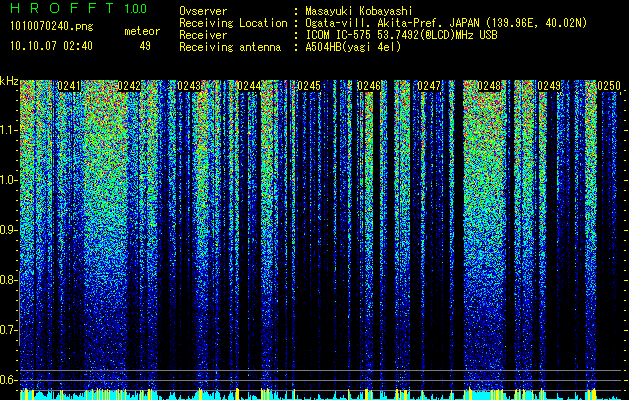Click the Ovserver label
The width and height of the screenshot is (629, 400).
(x=203, y=12)
